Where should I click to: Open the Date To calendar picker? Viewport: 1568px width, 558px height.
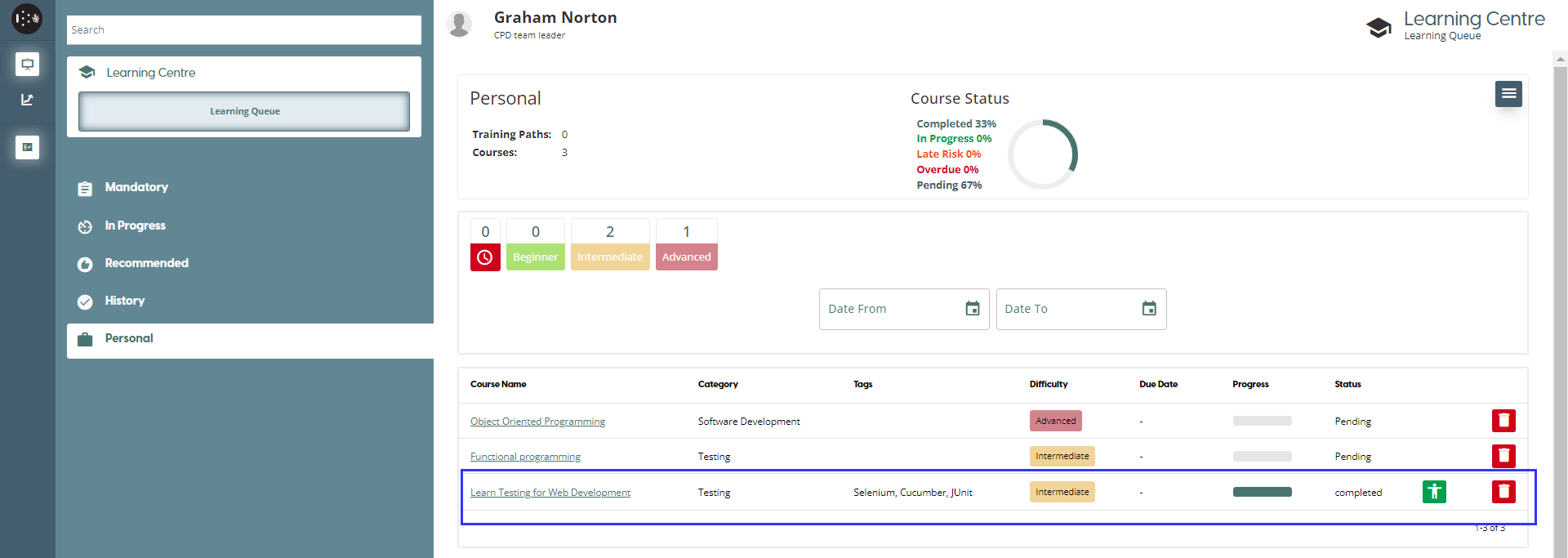(1148, 309)
